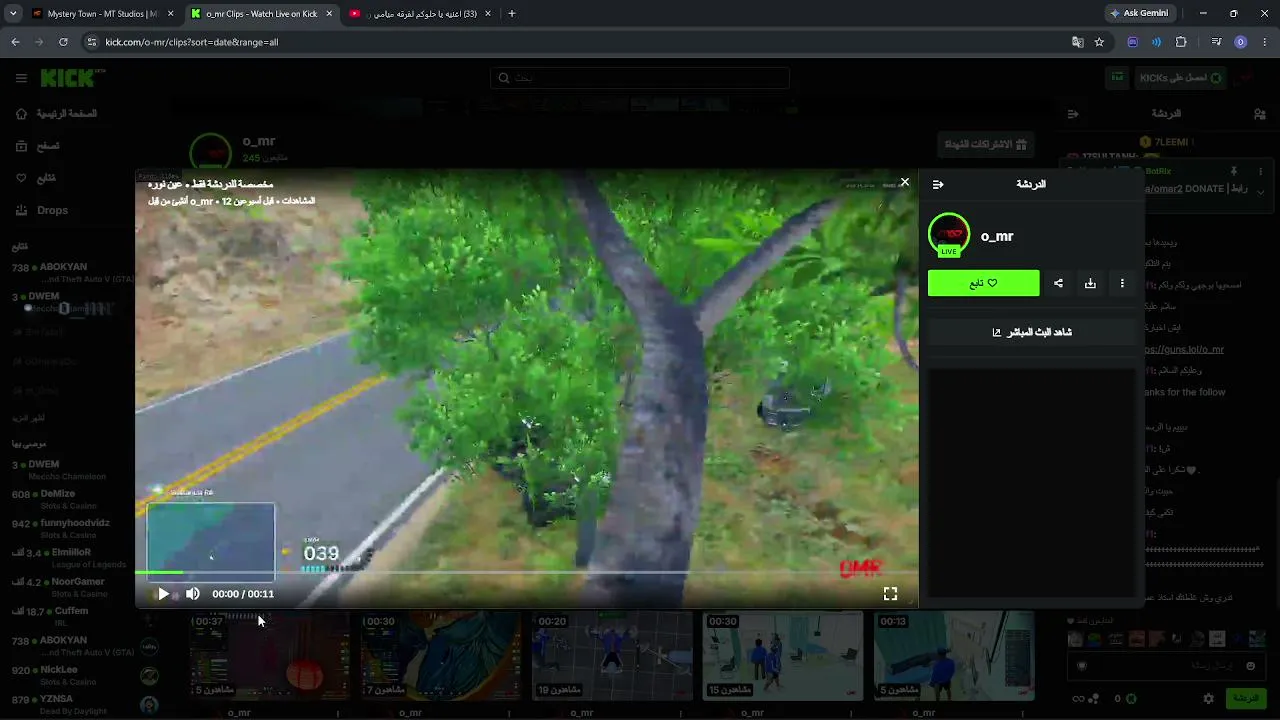This screenshot has height=720, width=1280.
Task: Share this clip
Action: pyautogui.click(x=1058, y=283)
